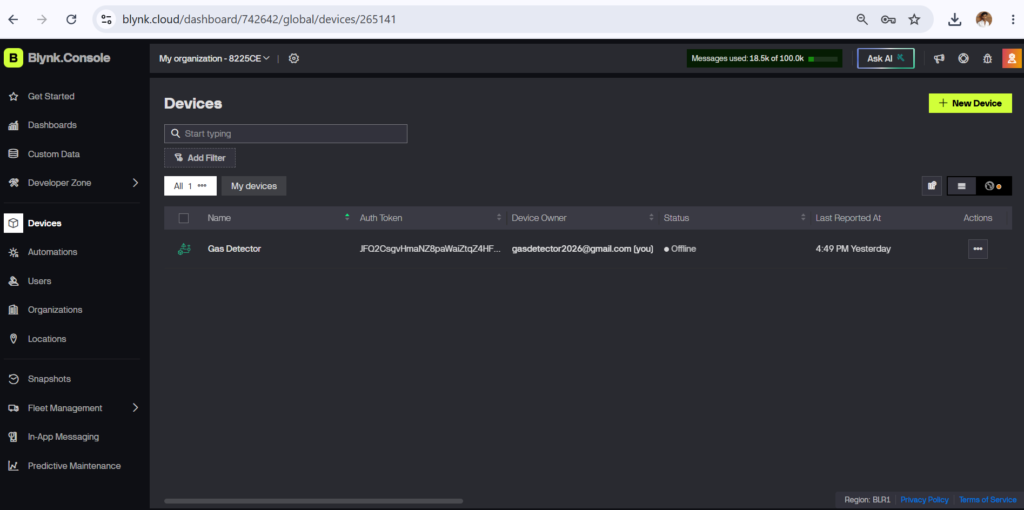Click the Locations pin icon
The width and height of the screenshot is (1024, 510).
click(13, 339)
